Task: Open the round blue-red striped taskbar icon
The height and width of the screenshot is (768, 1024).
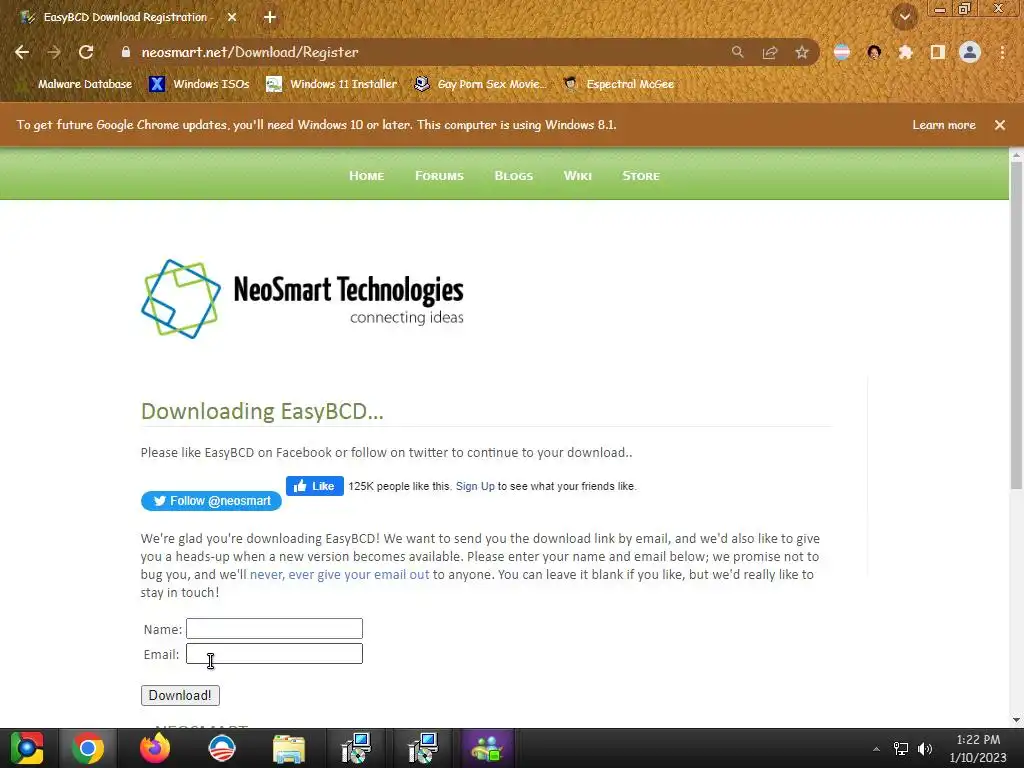Action: point(222,748)
